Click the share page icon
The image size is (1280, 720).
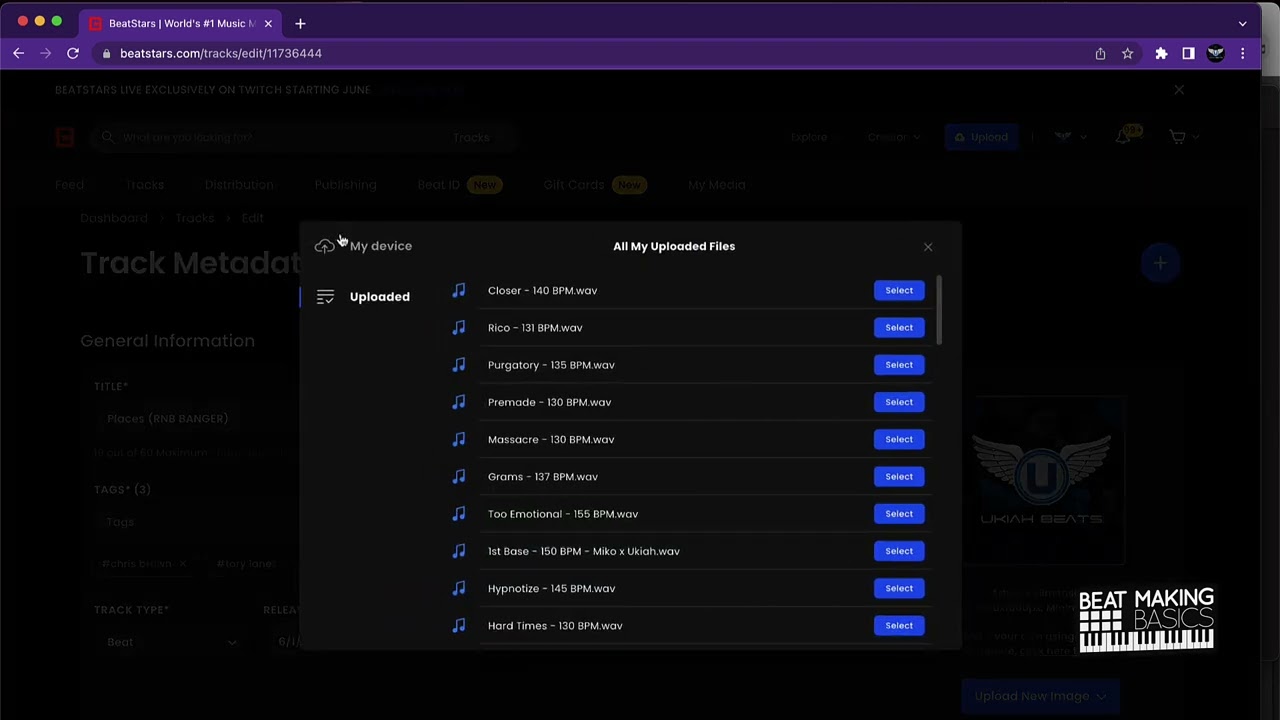tap(1100, 53)
